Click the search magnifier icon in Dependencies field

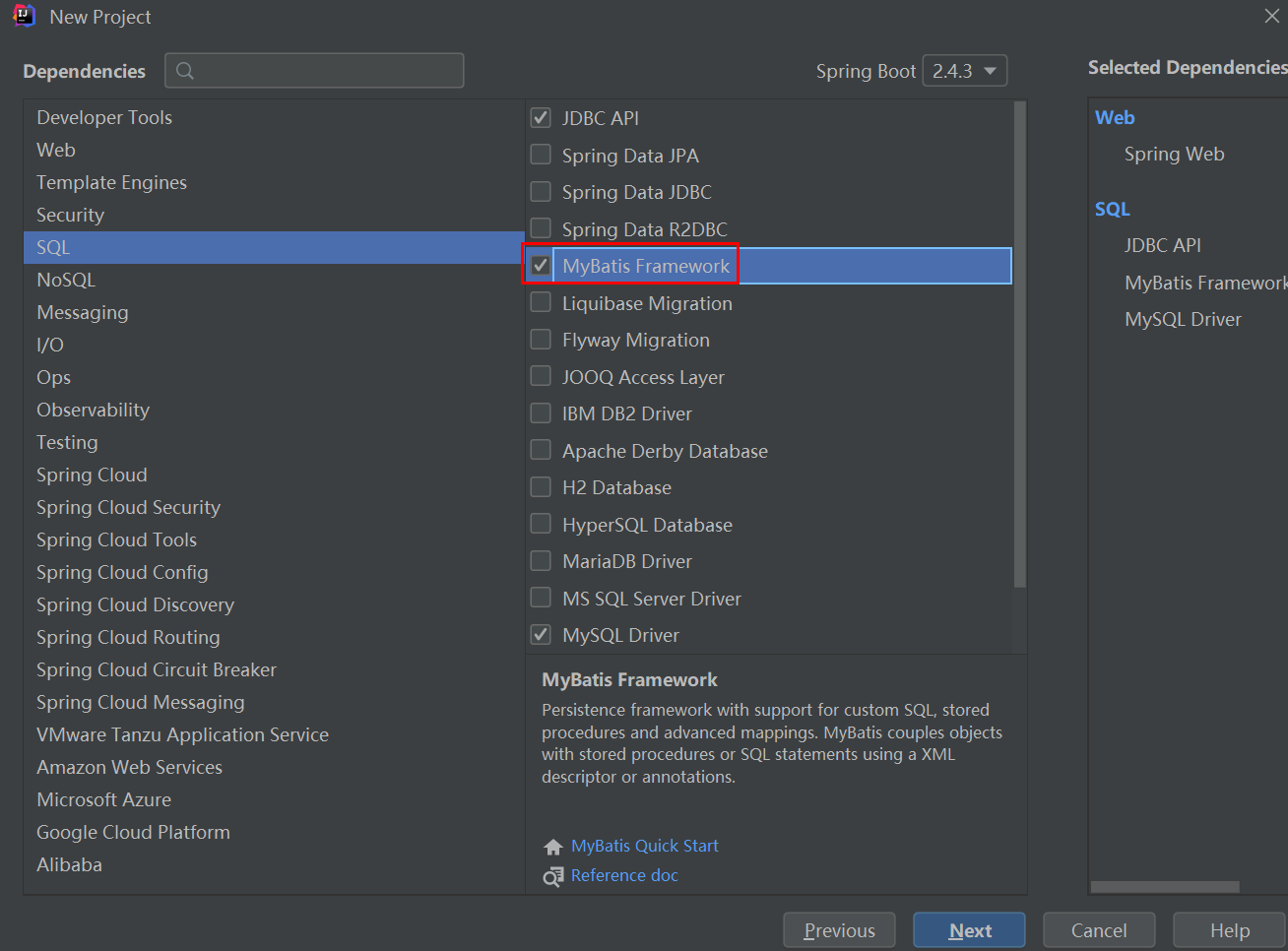(185, 71)
